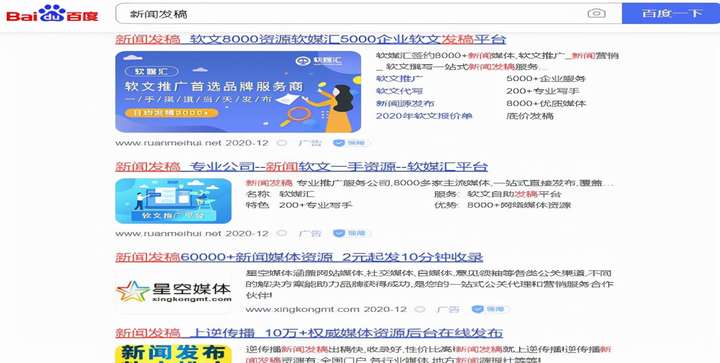Click the Baidu logo

click(x=52, y=14)
